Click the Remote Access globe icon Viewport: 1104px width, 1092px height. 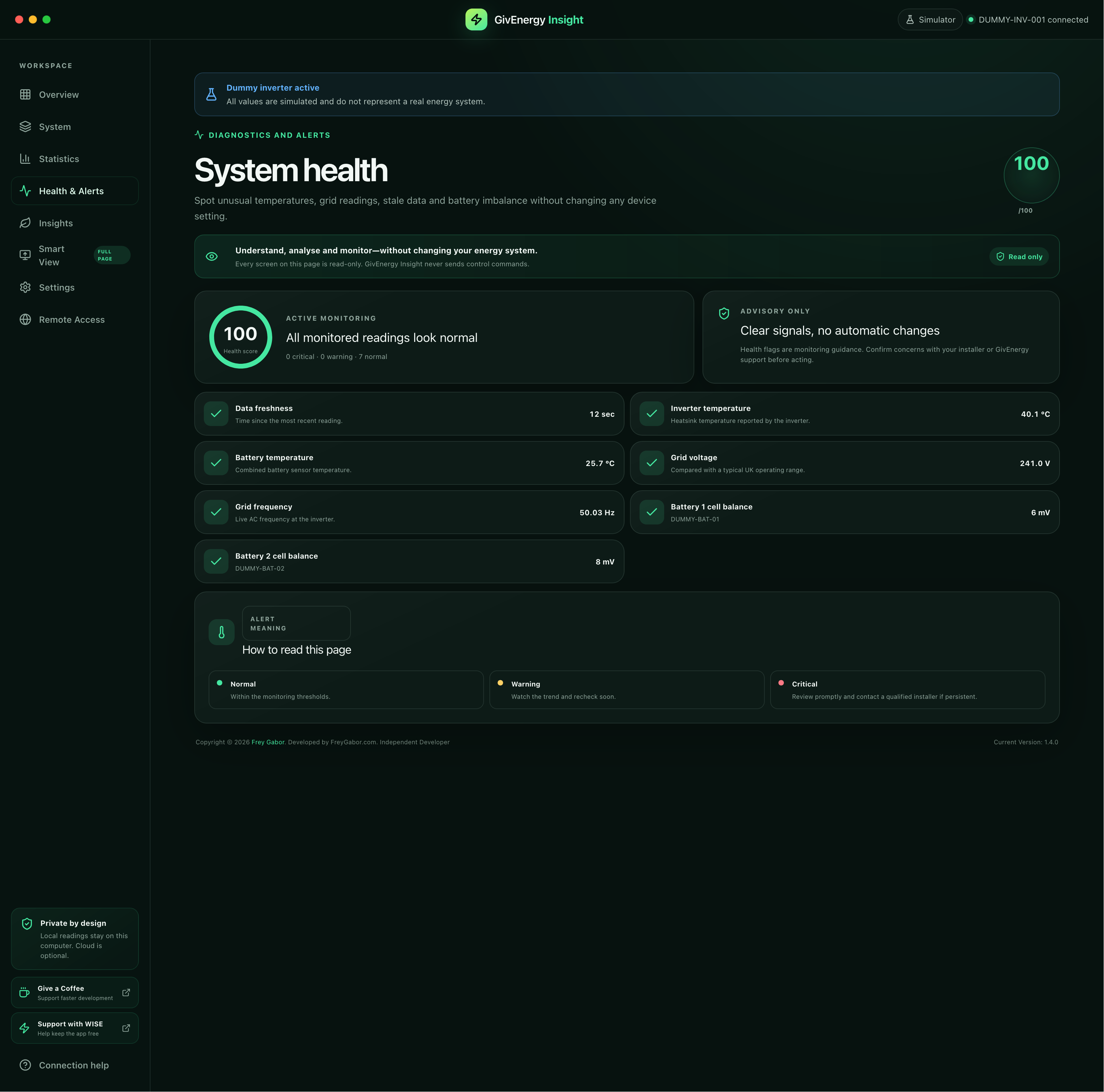tap(25, 319)
